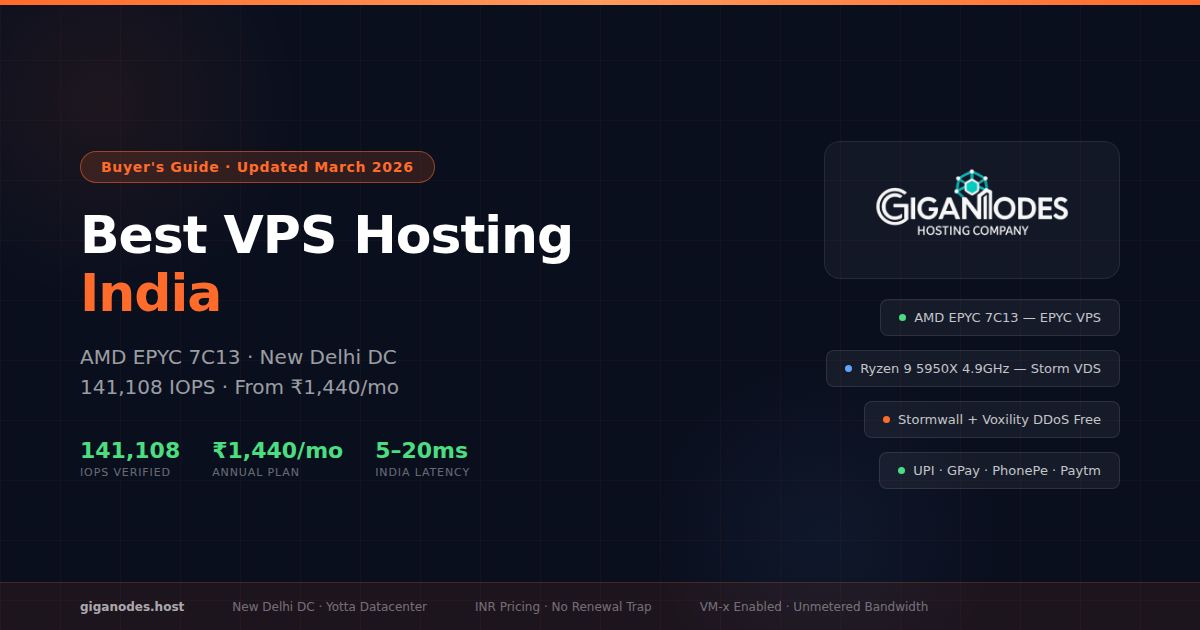Open the AMD EPYC 7C13 — EPYC VPS pill
Image resolution: width=1200 pixels, height=630 pixels.
coord(999,318)
